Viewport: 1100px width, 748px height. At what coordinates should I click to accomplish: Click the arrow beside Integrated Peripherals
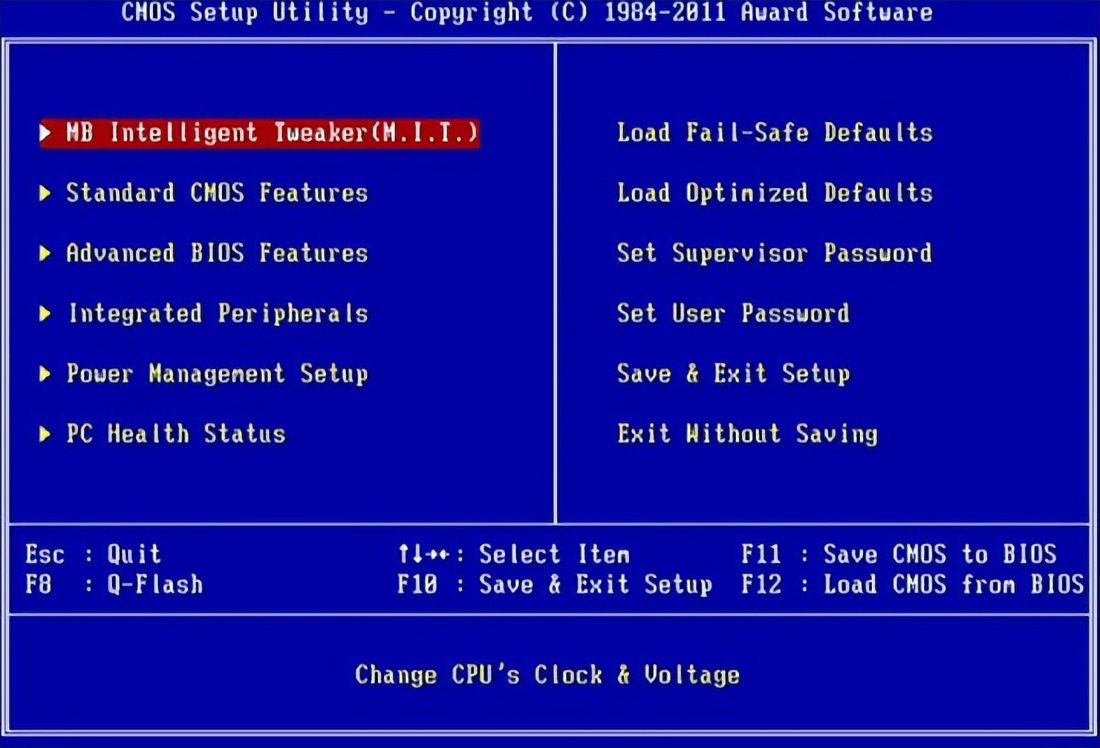(46, 313)
